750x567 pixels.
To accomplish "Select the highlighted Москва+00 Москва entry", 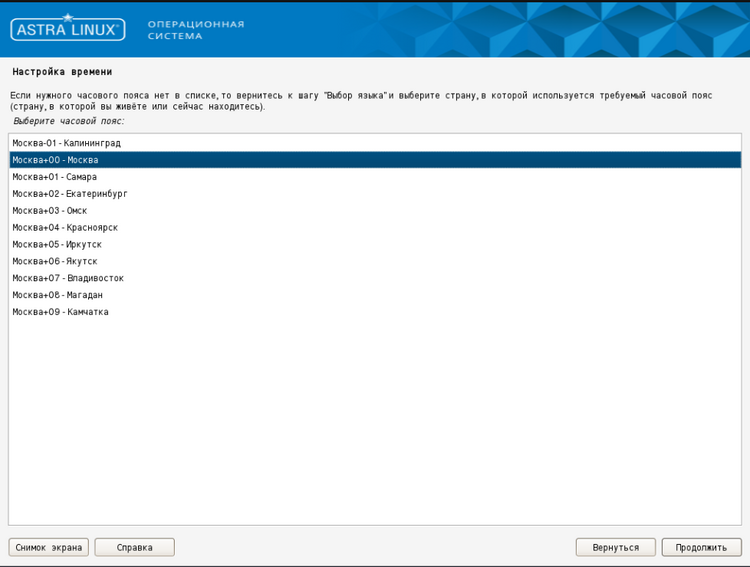I will pos(56,160).
